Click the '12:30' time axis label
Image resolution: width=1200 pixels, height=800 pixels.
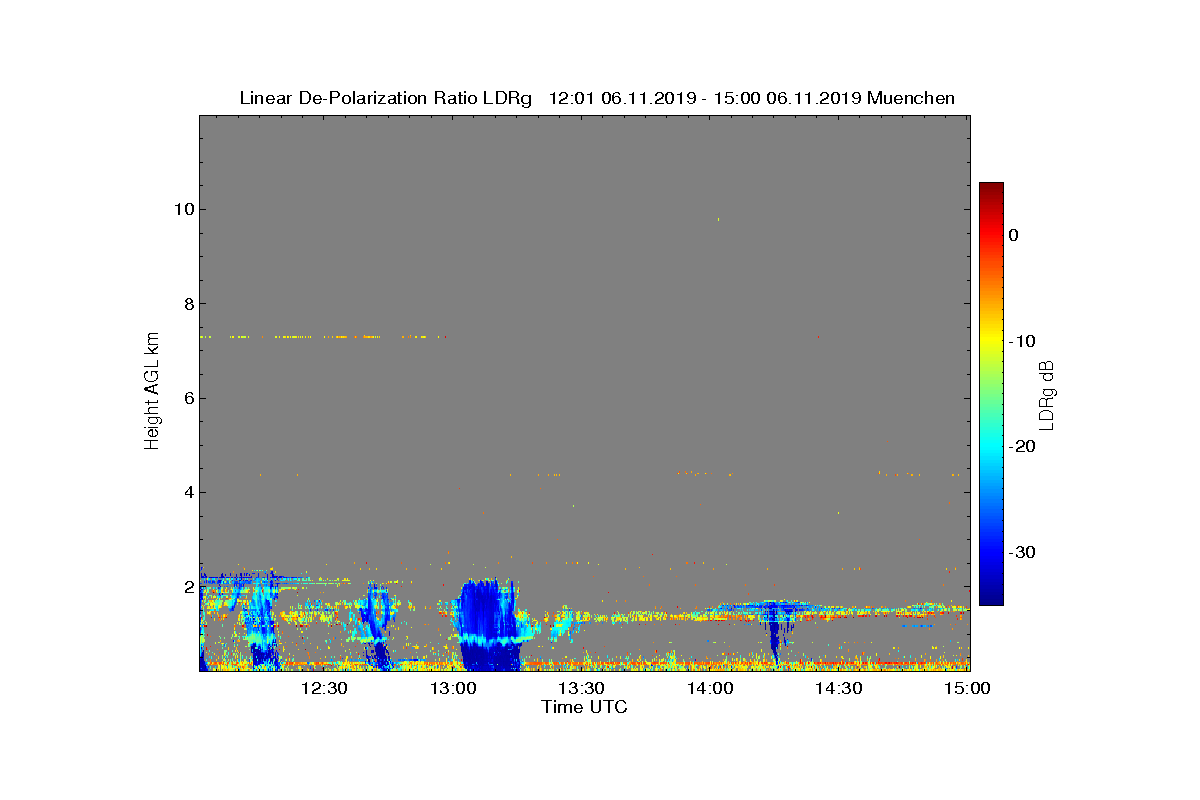point(324,688)
